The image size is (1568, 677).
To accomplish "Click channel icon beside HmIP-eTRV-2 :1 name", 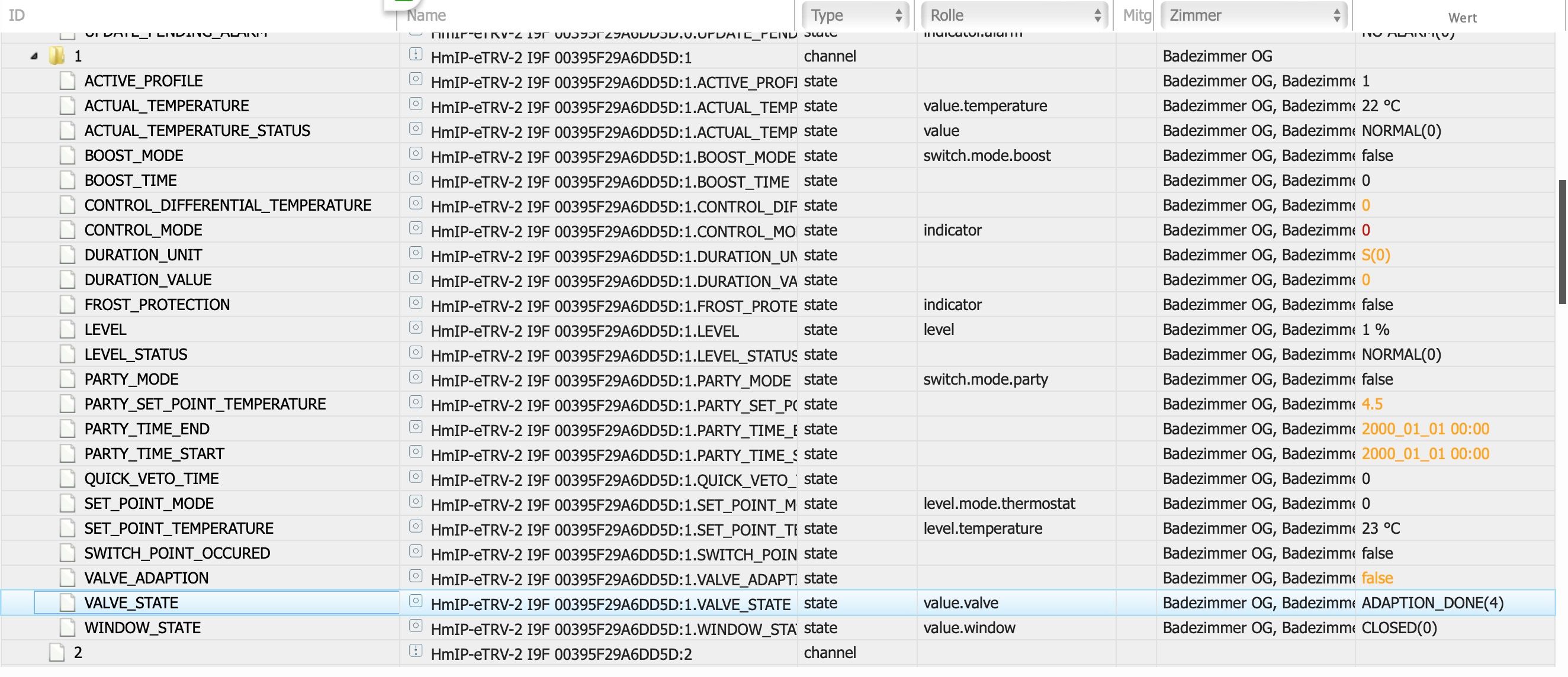I will click(x=416, y=55).
